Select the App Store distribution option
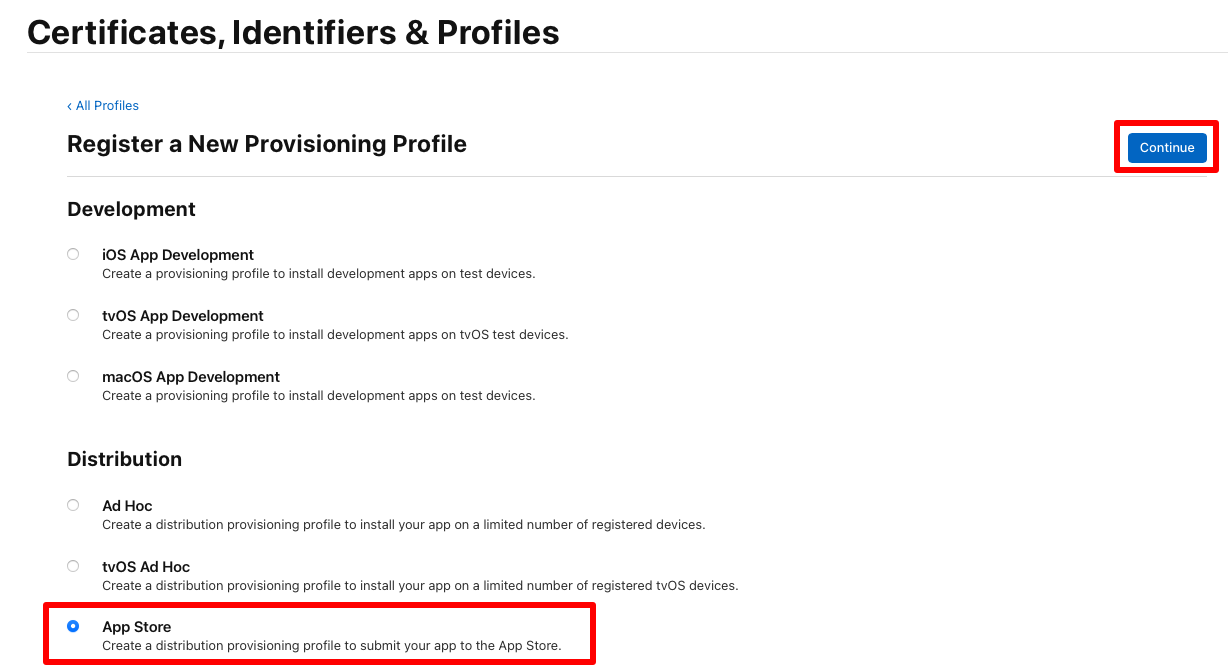Screen dimensions: 1228x671 click(72, 626)
